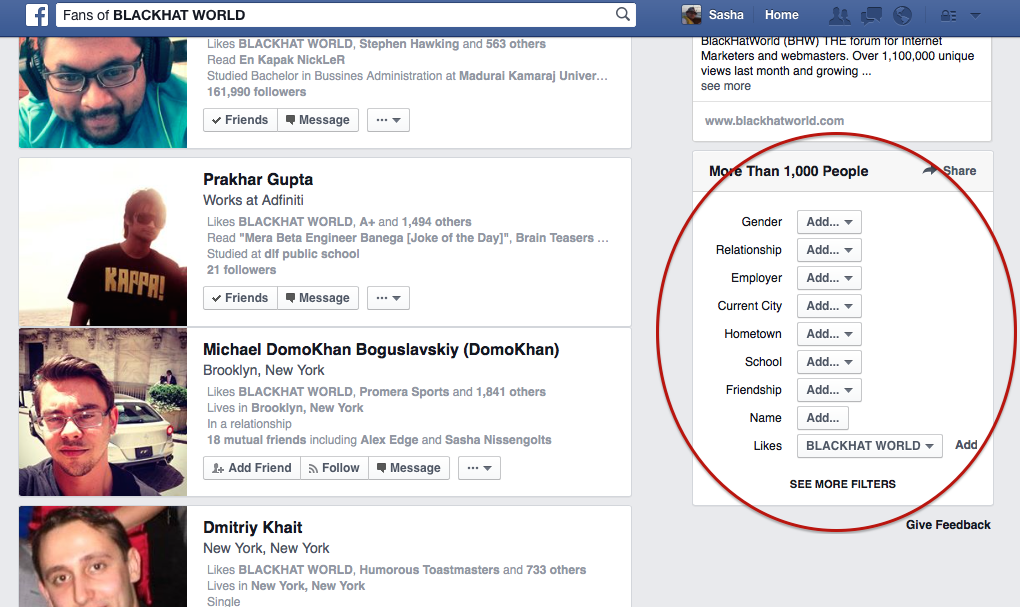Click Friends button under Prakhar Gupta
The width and height of the screenshot is (1020, 607).
tap(240, 298)
